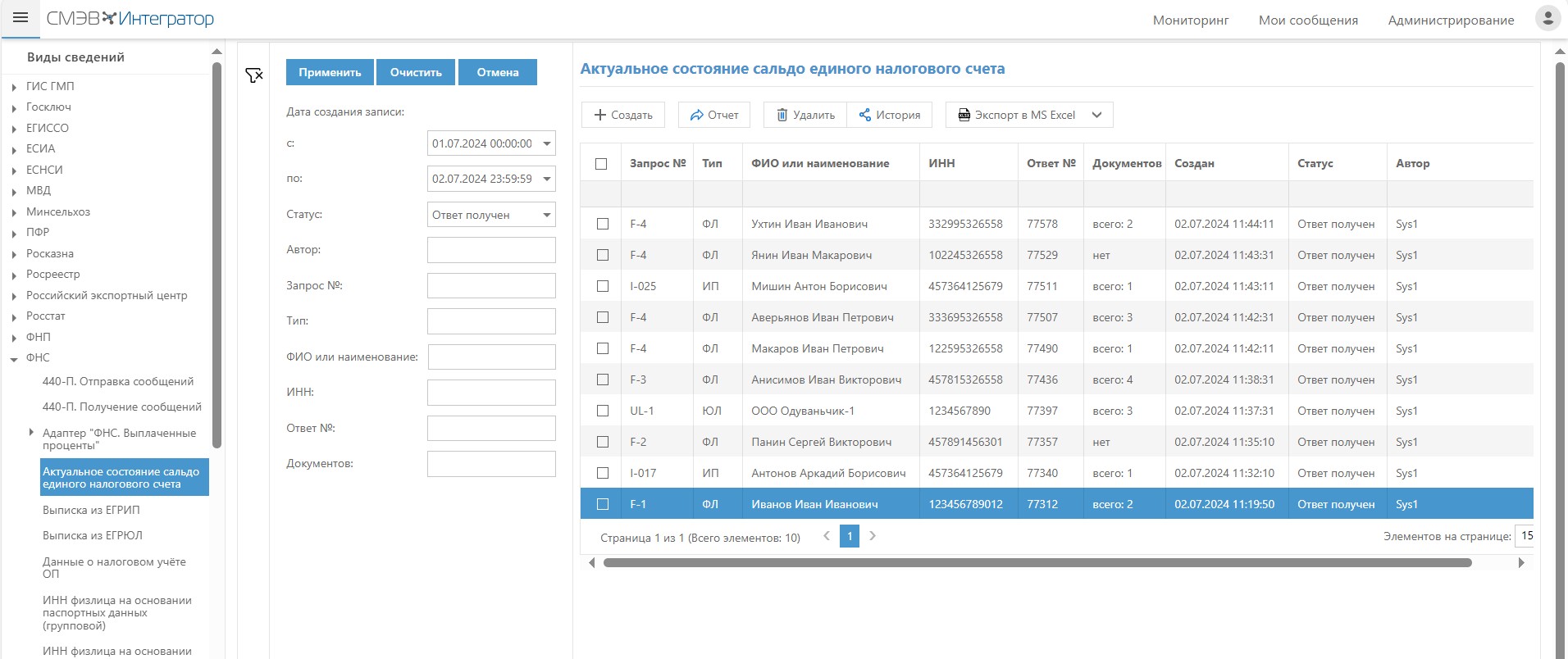This screenshot has width=1568, height=659.
Task: Check the box for Ухтин Иван Иванович row
Action: click(x=603, y=224)
